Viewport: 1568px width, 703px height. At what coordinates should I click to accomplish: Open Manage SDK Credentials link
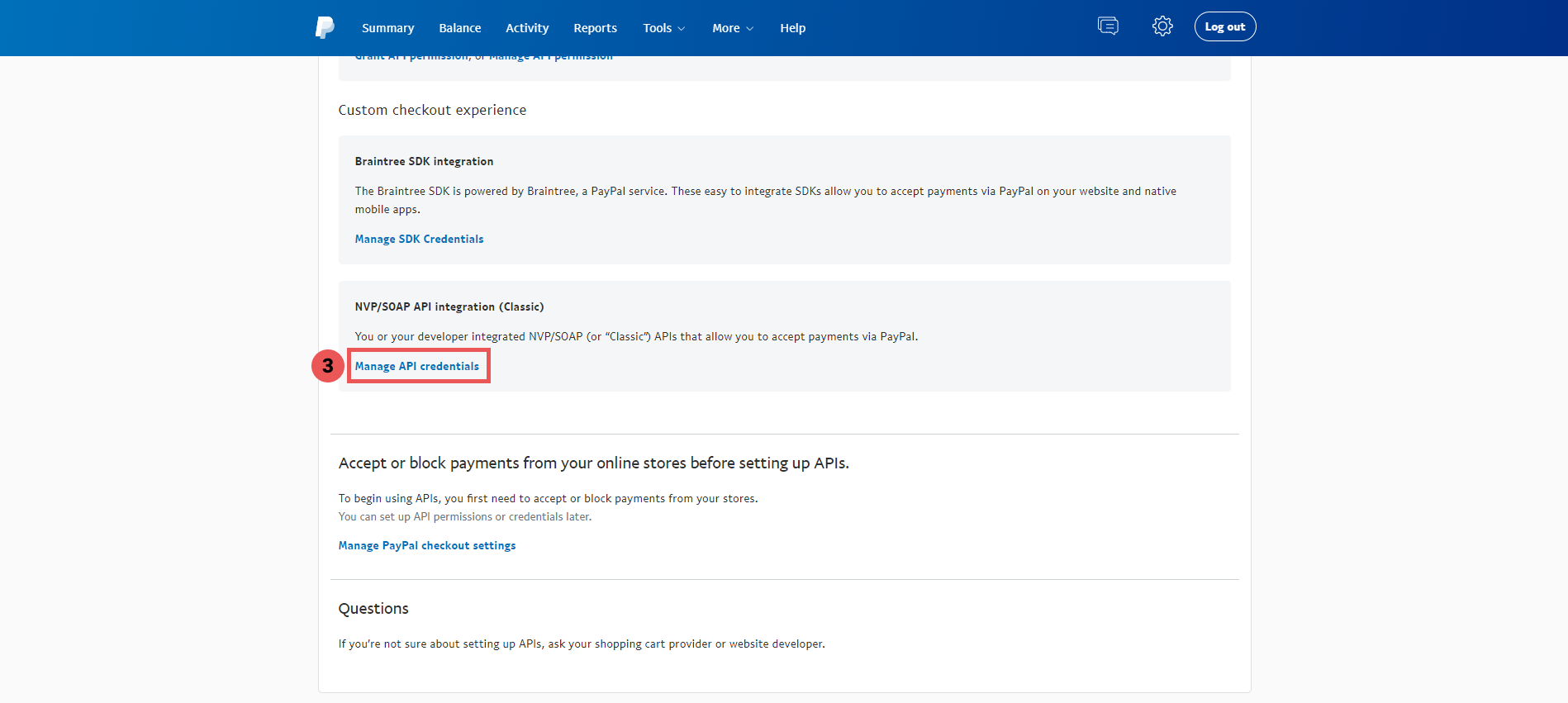[x=420, y=239]
